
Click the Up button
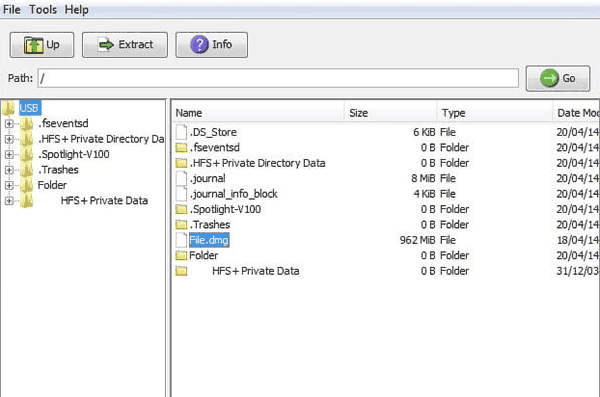42,45
